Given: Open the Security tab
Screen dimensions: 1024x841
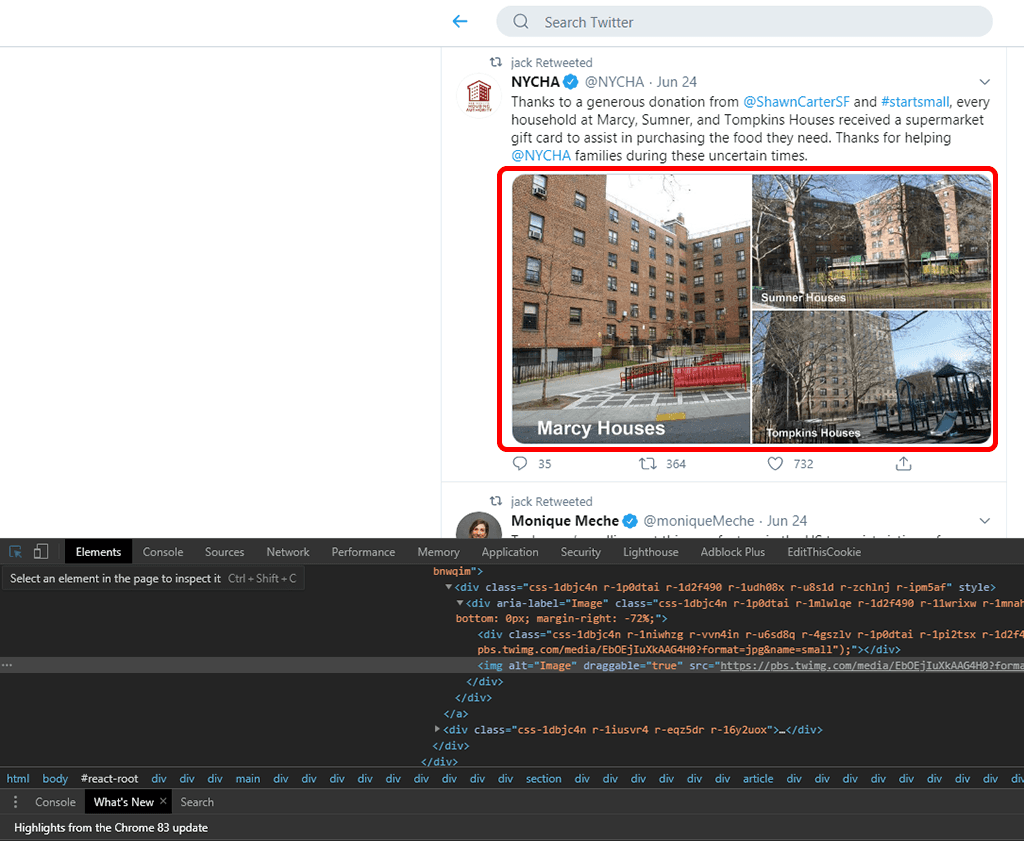Looking at the screenshot, I should coord(581,552).
